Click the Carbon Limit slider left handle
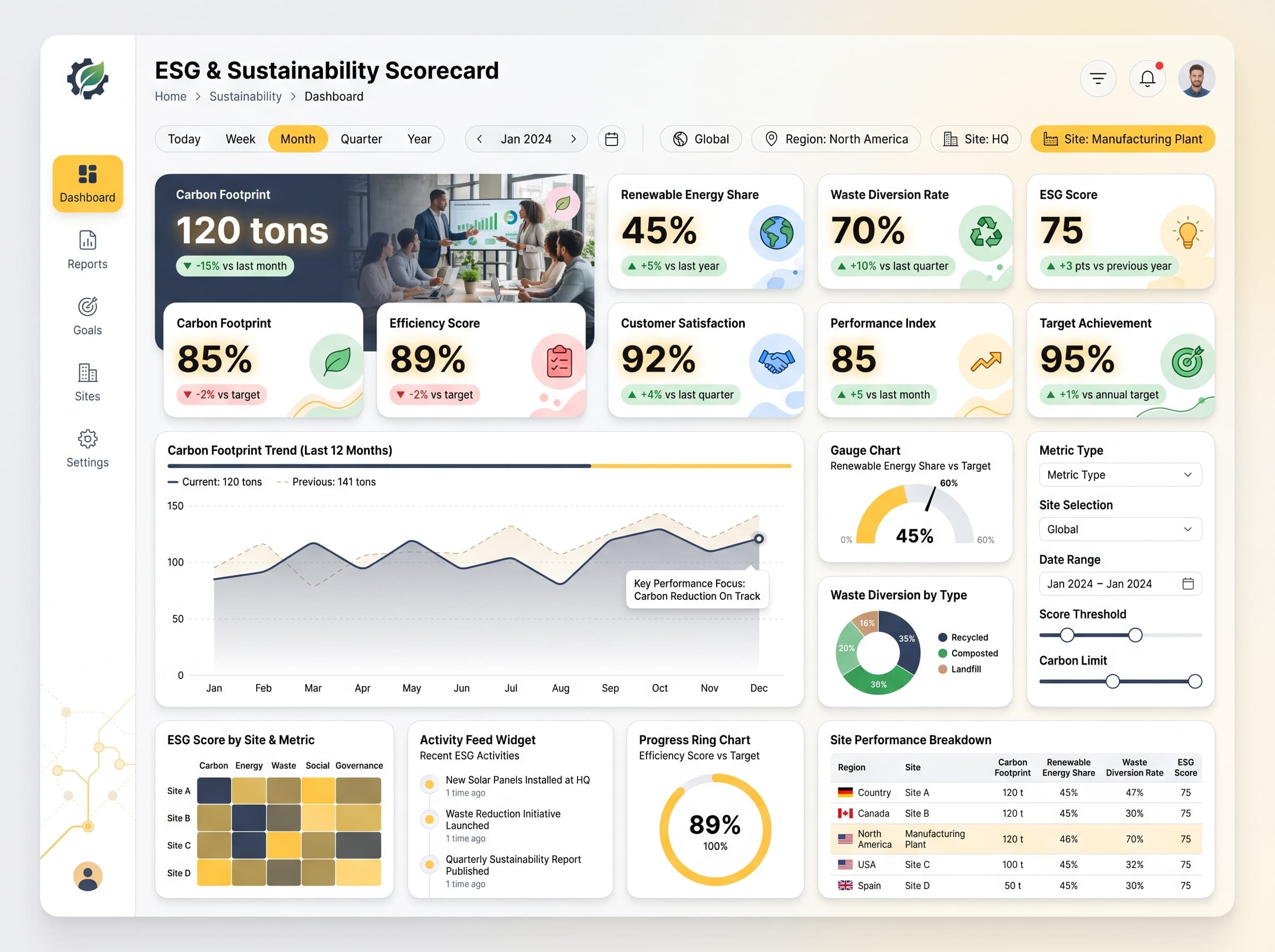 1112,682
